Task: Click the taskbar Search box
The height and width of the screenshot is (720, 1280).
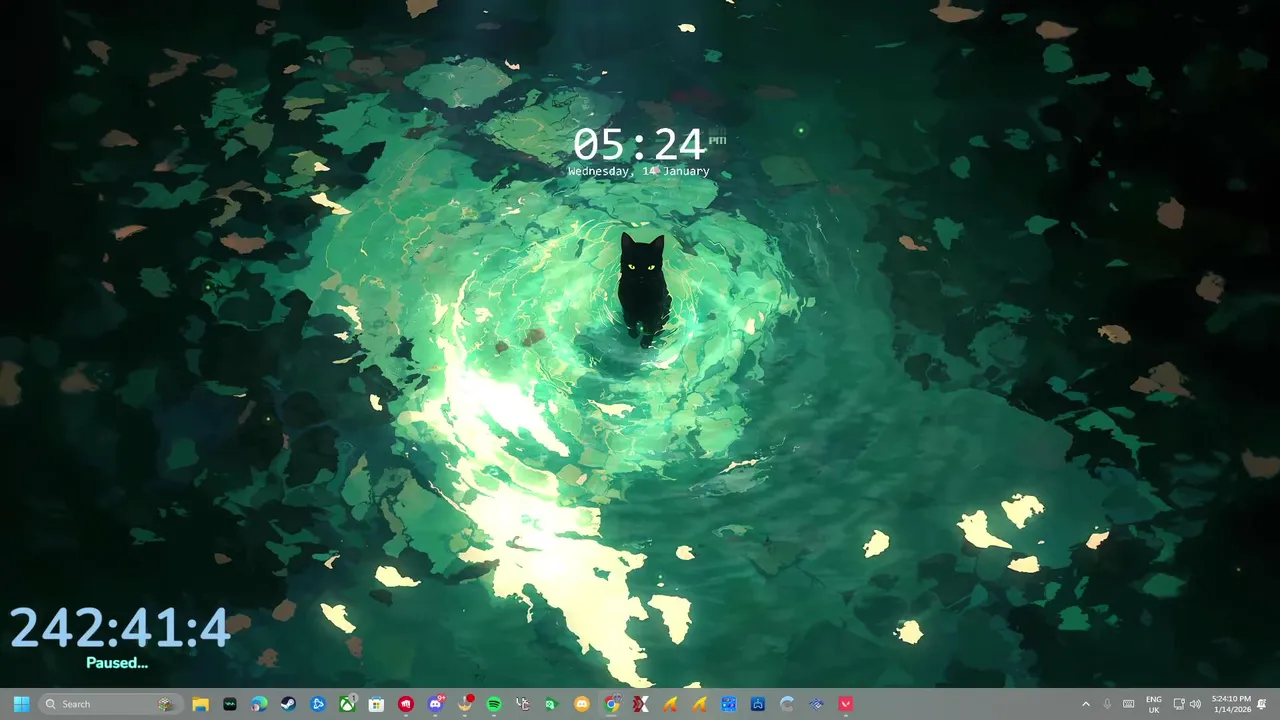Action: 110,704
